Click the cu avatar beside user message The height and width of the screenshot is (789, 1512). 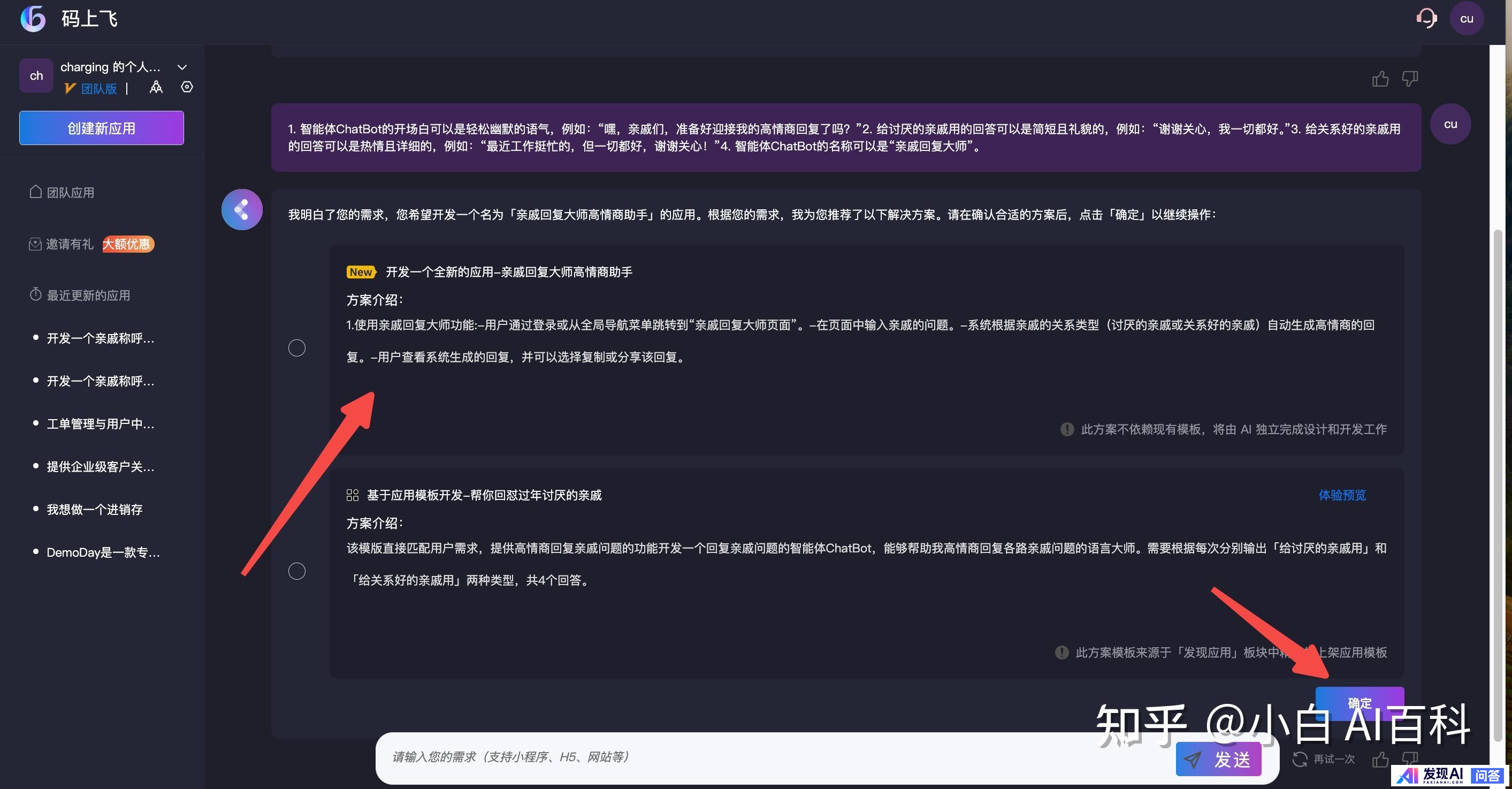tap(1450, 124)
